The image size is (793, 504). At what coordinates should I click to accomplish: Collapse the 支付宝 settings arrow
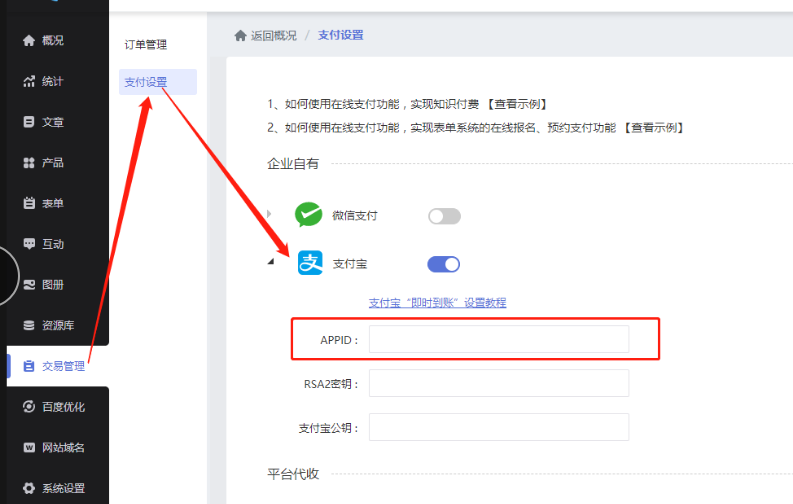coord(271,261)
